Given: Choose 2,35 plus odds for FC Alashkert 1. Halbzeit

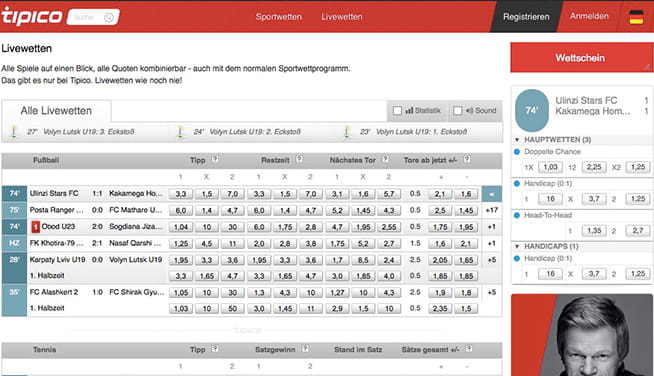Looking at the screenshot, I should coord(440,308).
